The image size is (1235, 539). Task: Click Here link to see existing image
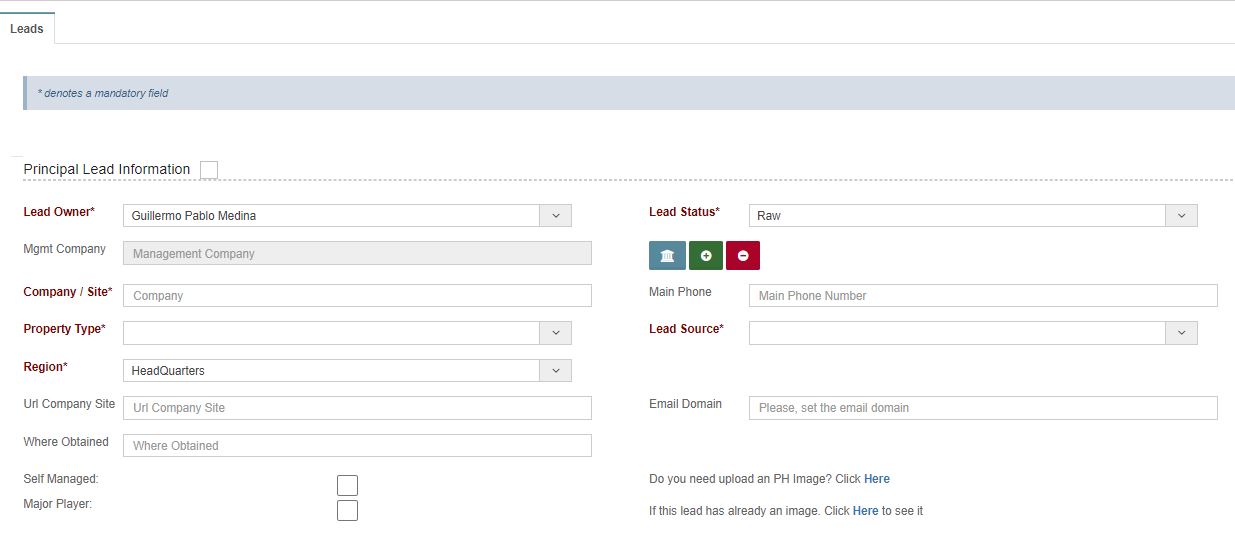(865, 511)
